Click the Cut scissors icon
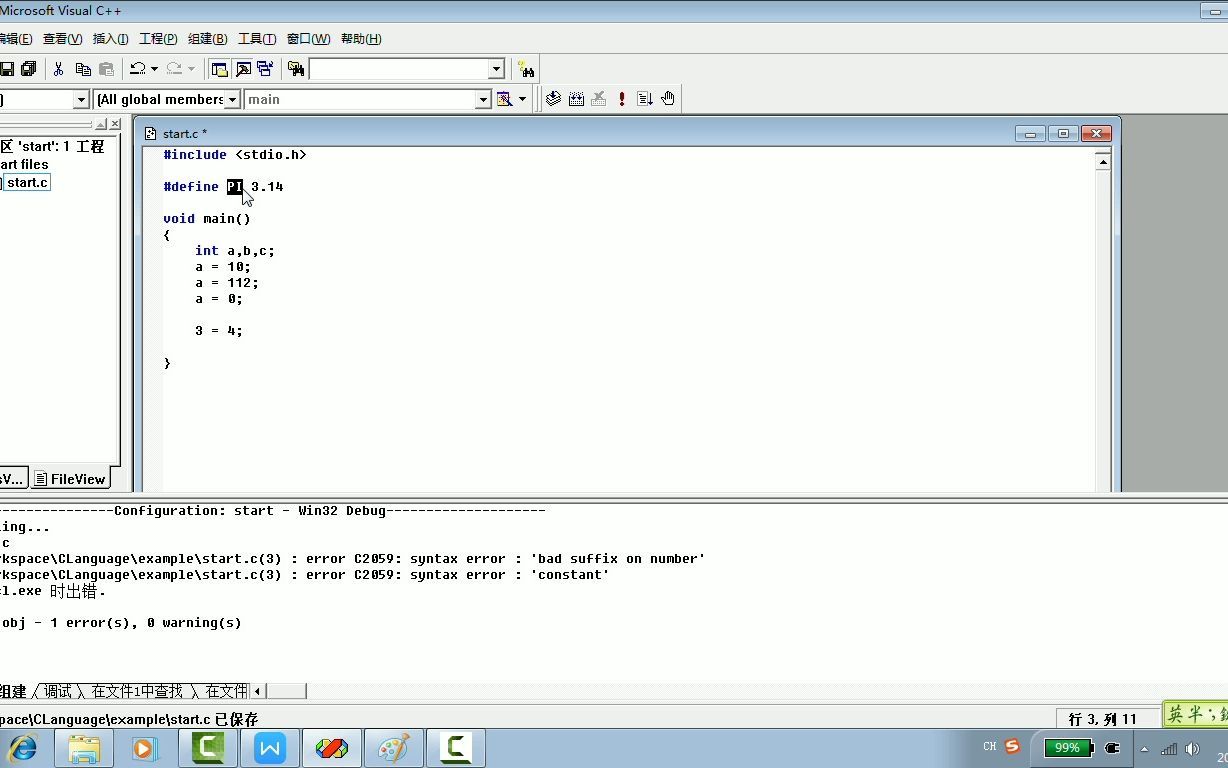Screen dimensions: 1228x768 (59, 69)
